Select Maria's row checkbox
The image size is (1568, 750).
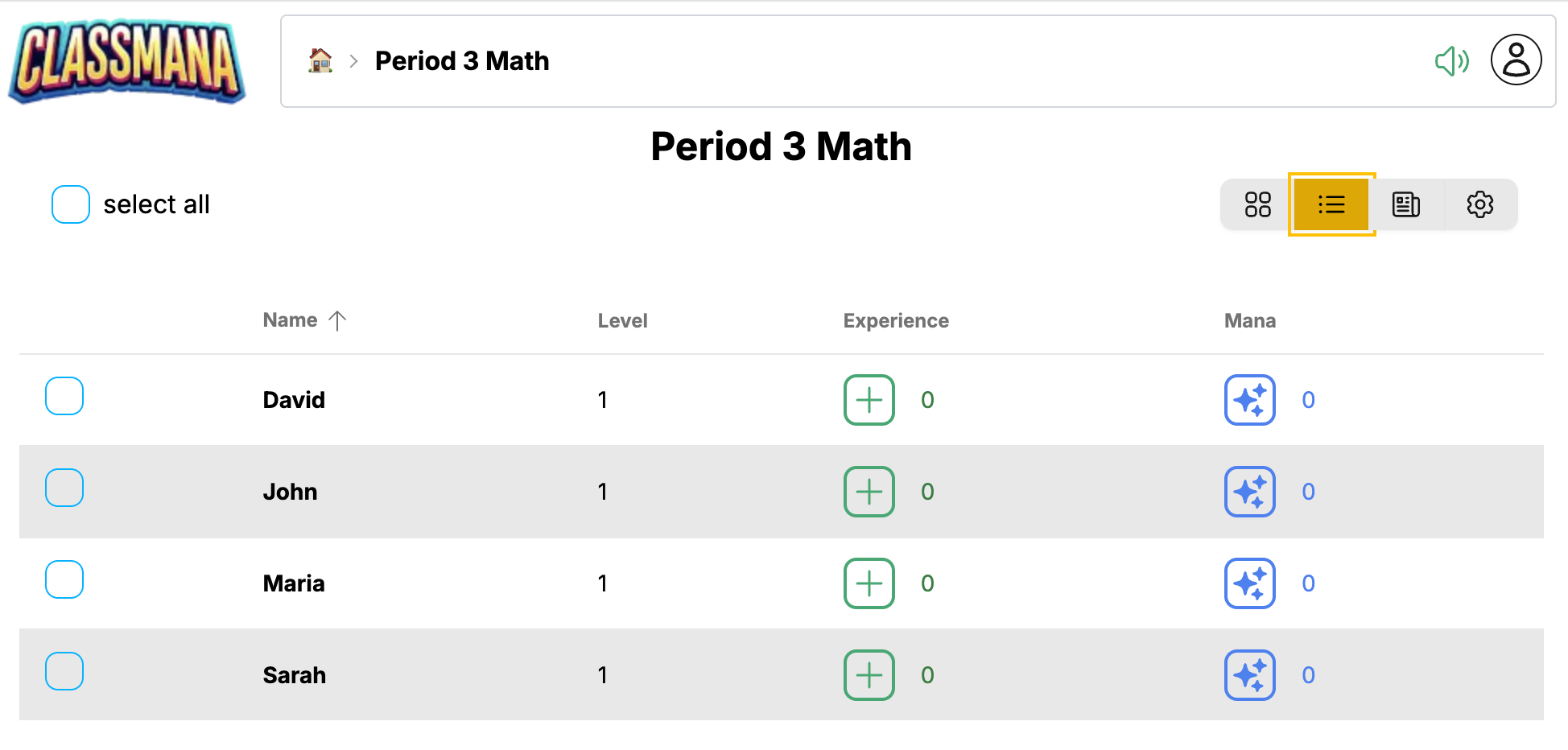(x=64, y=579)
